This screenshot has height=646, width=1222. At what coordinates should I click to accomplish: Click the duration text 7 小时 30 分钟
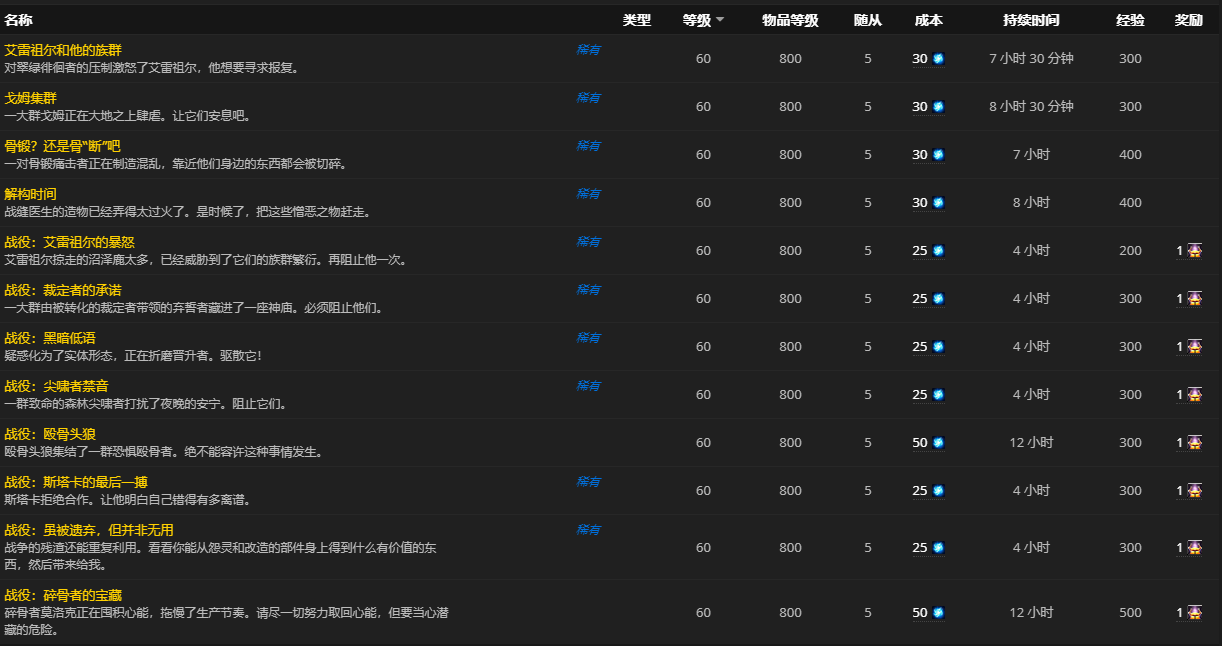coord(1031,59)
